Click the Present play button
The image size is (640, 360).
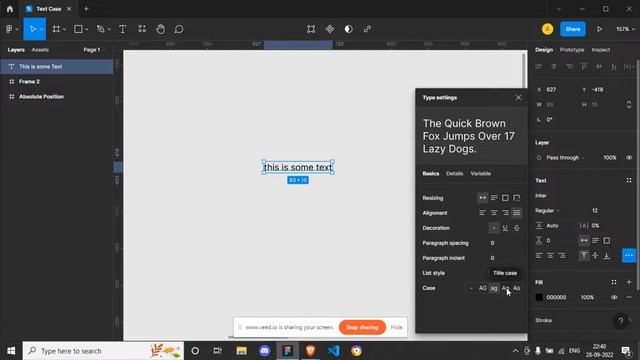599,29
